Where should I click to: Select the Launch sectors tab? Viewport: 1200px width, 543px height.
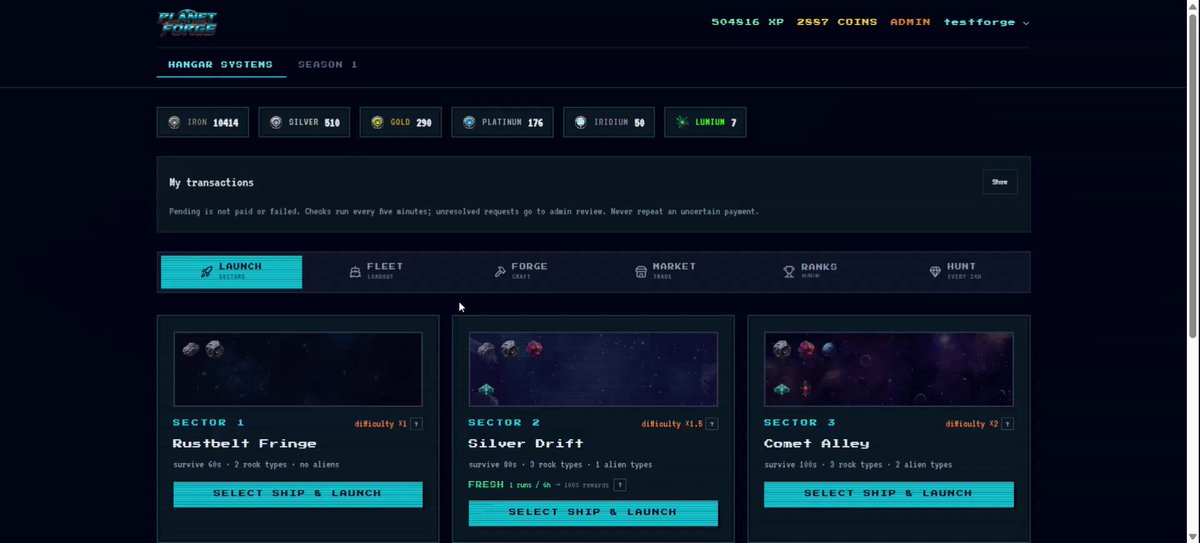231,271
